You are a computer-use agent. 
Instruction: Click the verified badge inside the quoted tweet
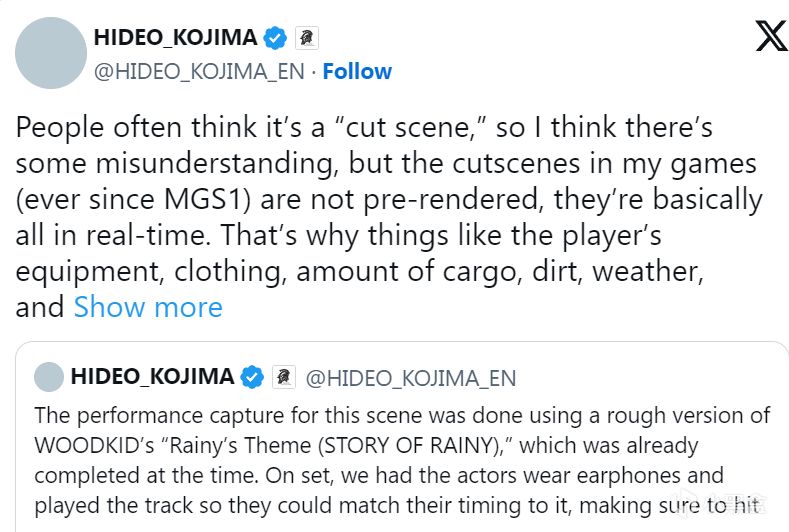click(x=252, y=377)
